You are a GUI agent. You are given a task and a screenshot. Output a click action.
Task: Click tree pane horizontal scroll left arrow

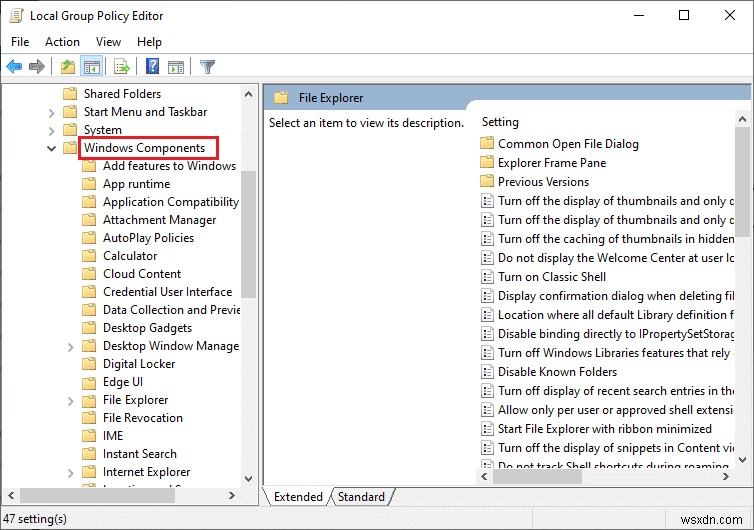(11, 495)
